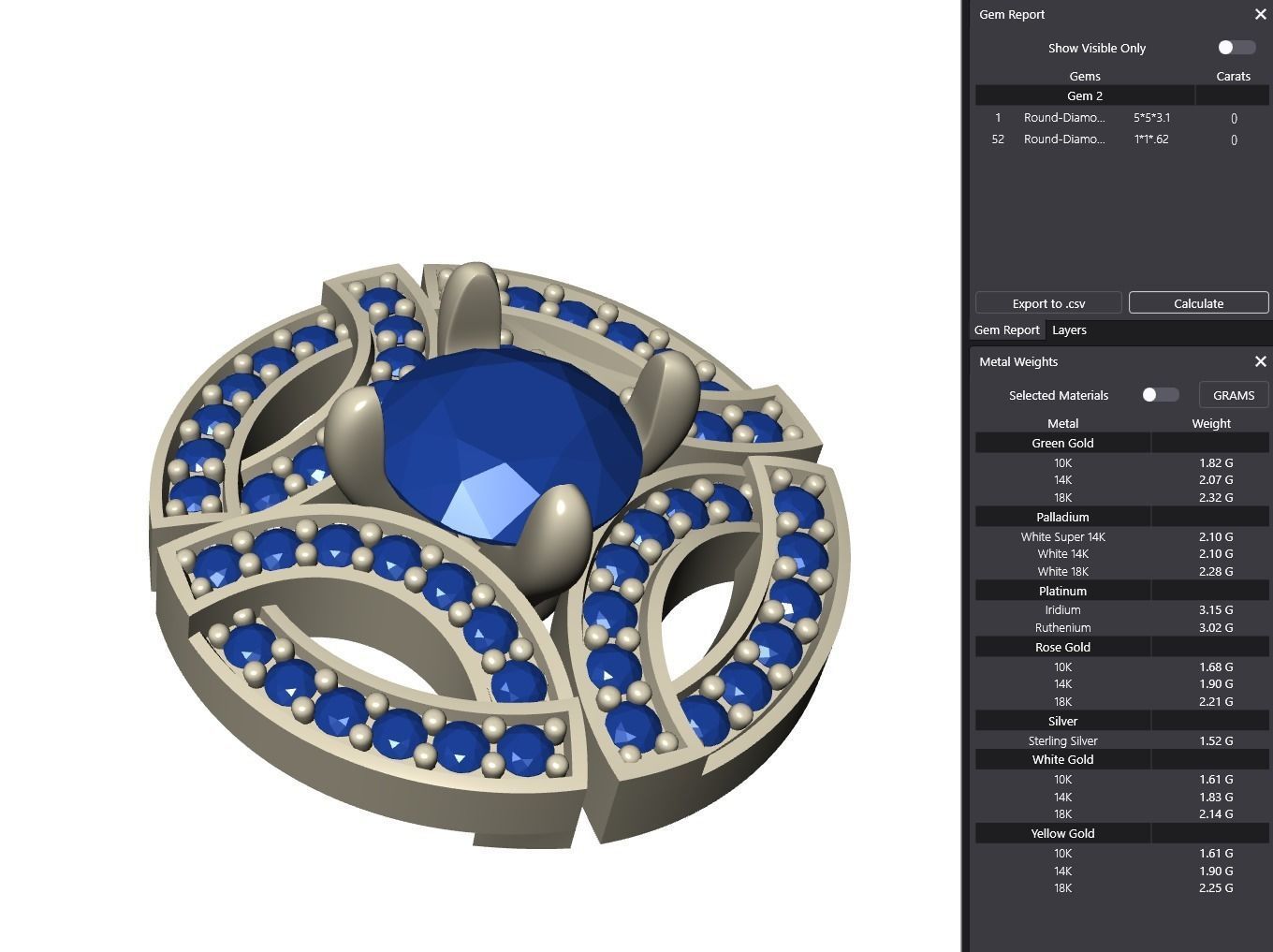This screenshot has width=1273, height=952.
Task: Click the Gems column header
Action: click(x=1085, y=76)
